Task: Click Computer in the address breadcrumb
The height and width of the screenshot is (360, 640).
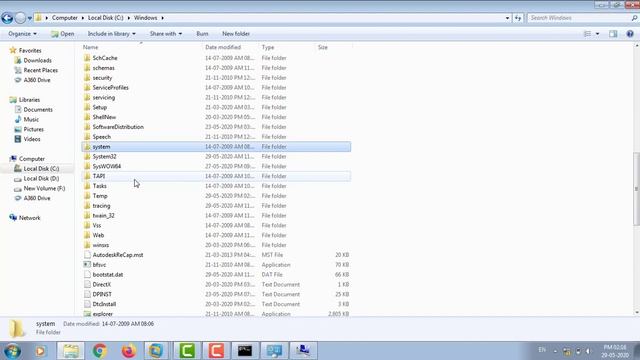Action: 64,18
